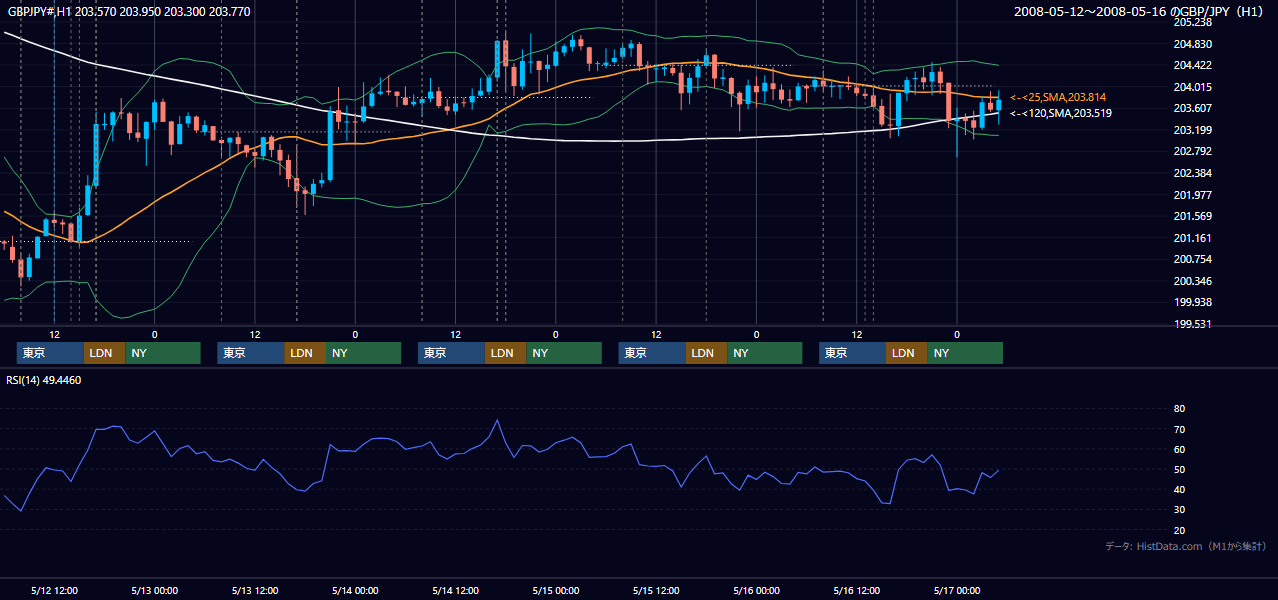The width and height of the screenshot is (1278, 600).
Task: Select the 東京 session block above 5/14 12:00
Action: click(x=451, y=353)
